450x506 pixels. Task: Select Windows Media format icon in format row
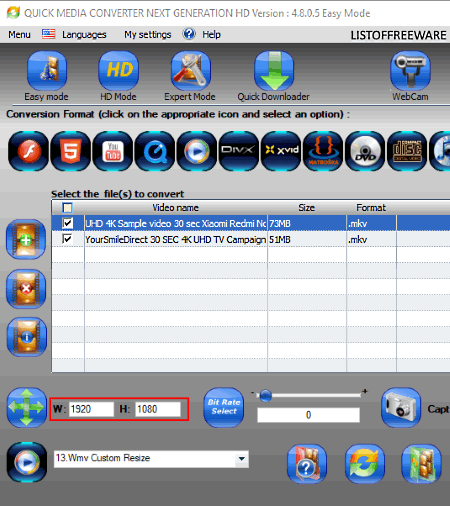(197, 151)
